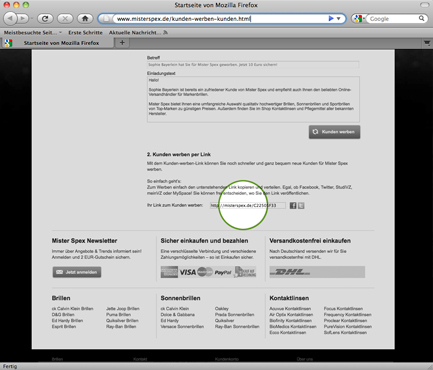This screenshot has height=370, width=433.
Task: Share the link via the Facebook icon
Action: click(x=293, y=206)
